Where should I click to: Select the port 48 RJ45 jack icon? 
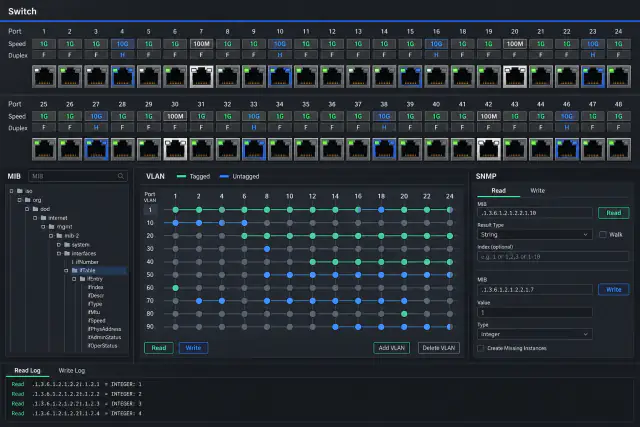point(619,149)
